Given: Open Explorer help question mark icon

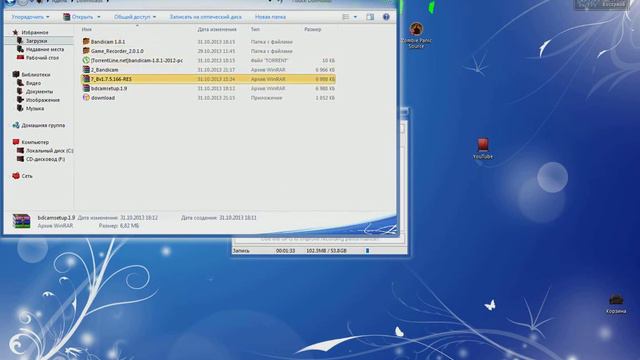Looking at the screenshot, I should 386,17.
